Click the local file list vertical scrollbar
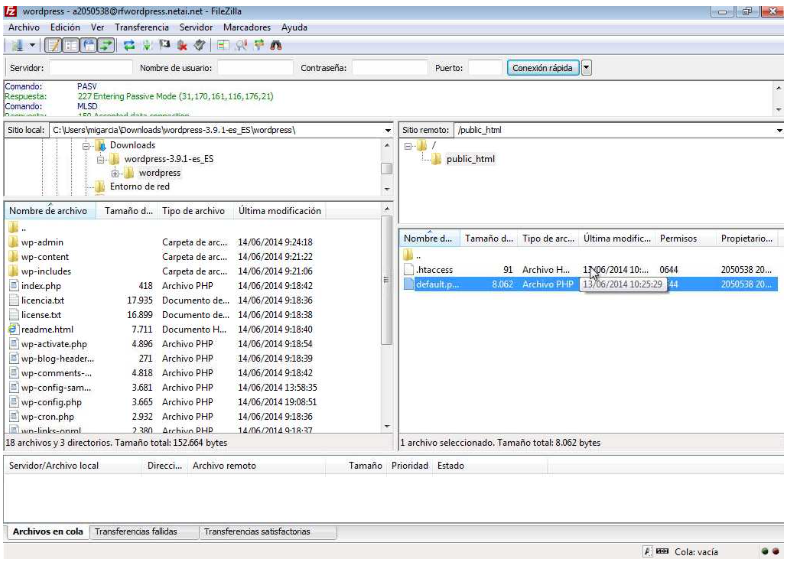792x569 pixels. coord(387,280)
